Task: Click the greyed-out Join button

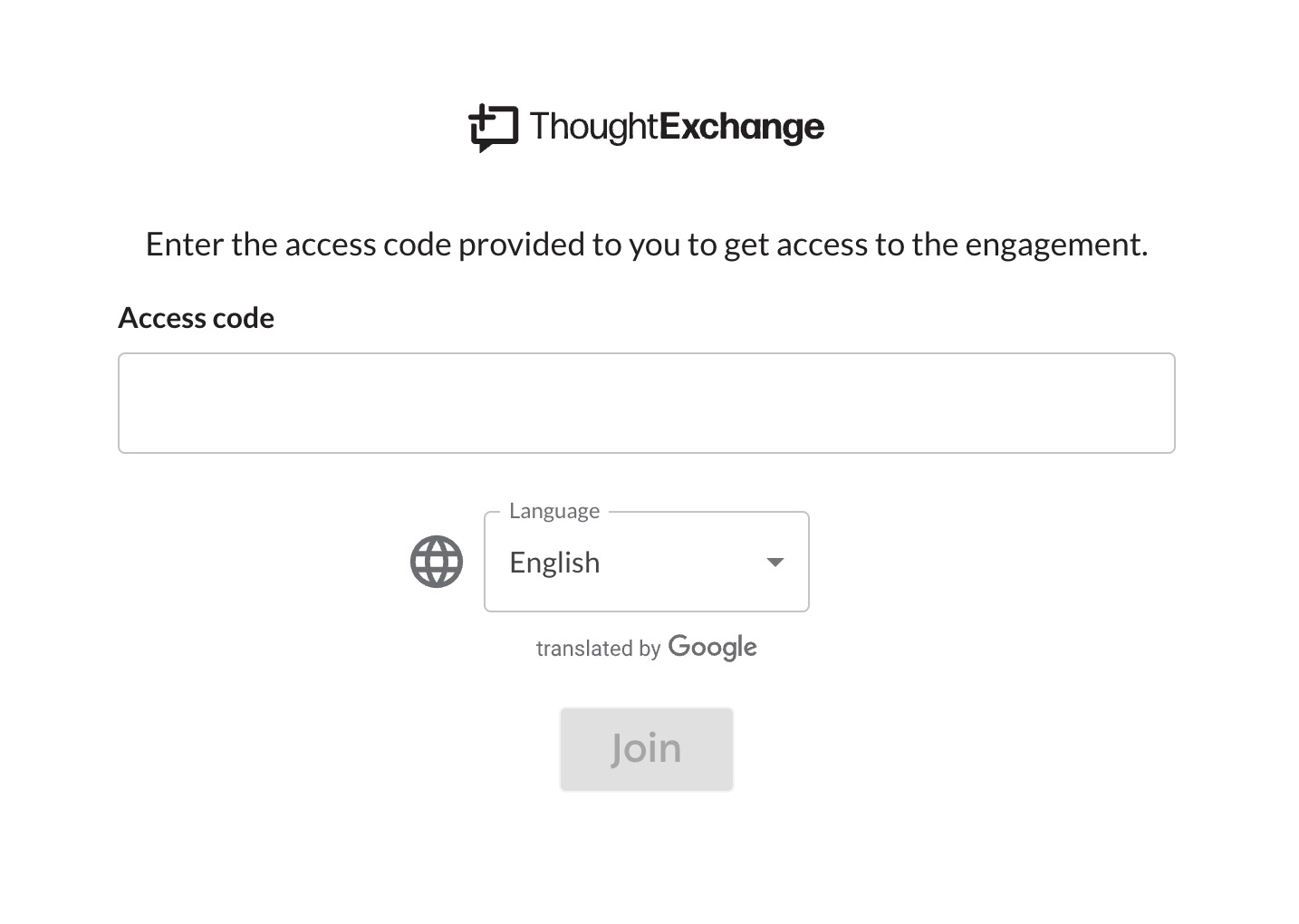Action: (x=647, y=749)
